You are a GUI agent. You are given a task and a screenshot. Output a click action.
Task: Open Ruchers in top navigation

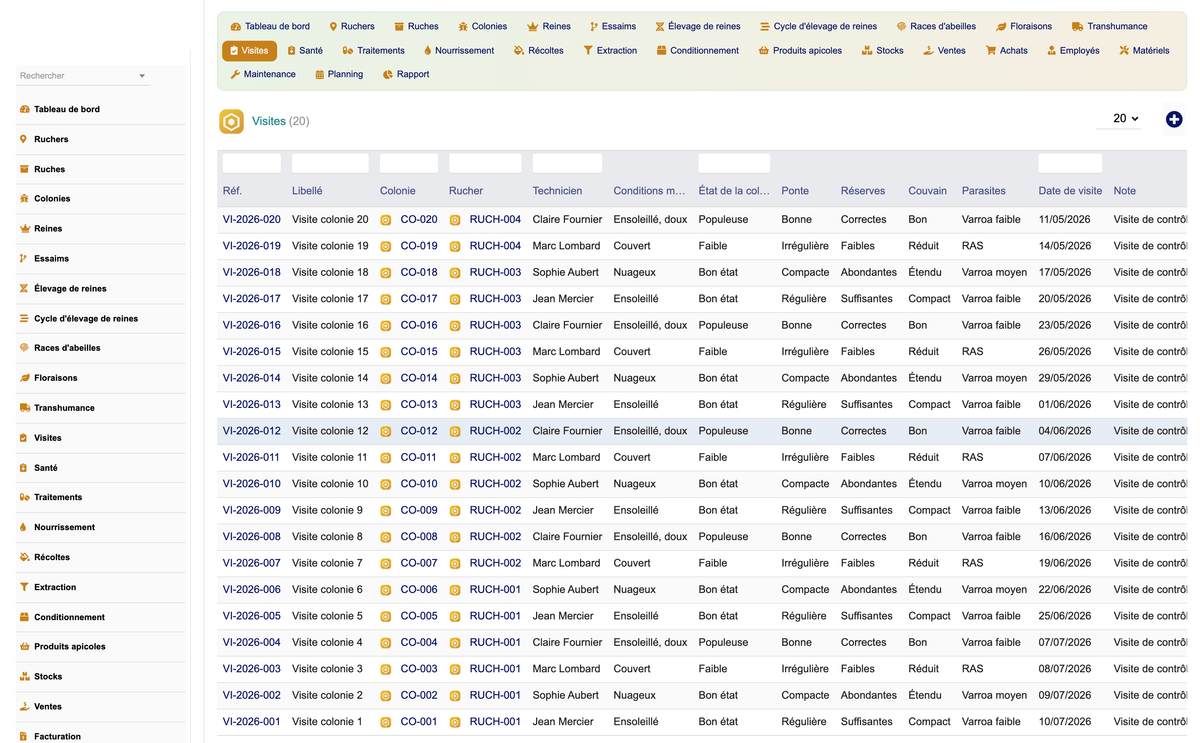352,26
